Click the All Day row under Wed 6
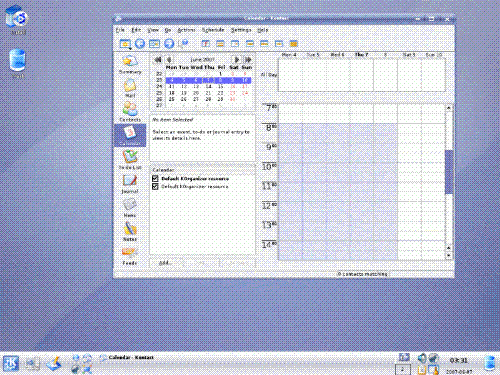Viewport: 500px width, 375px height. [x=338, y=75]
